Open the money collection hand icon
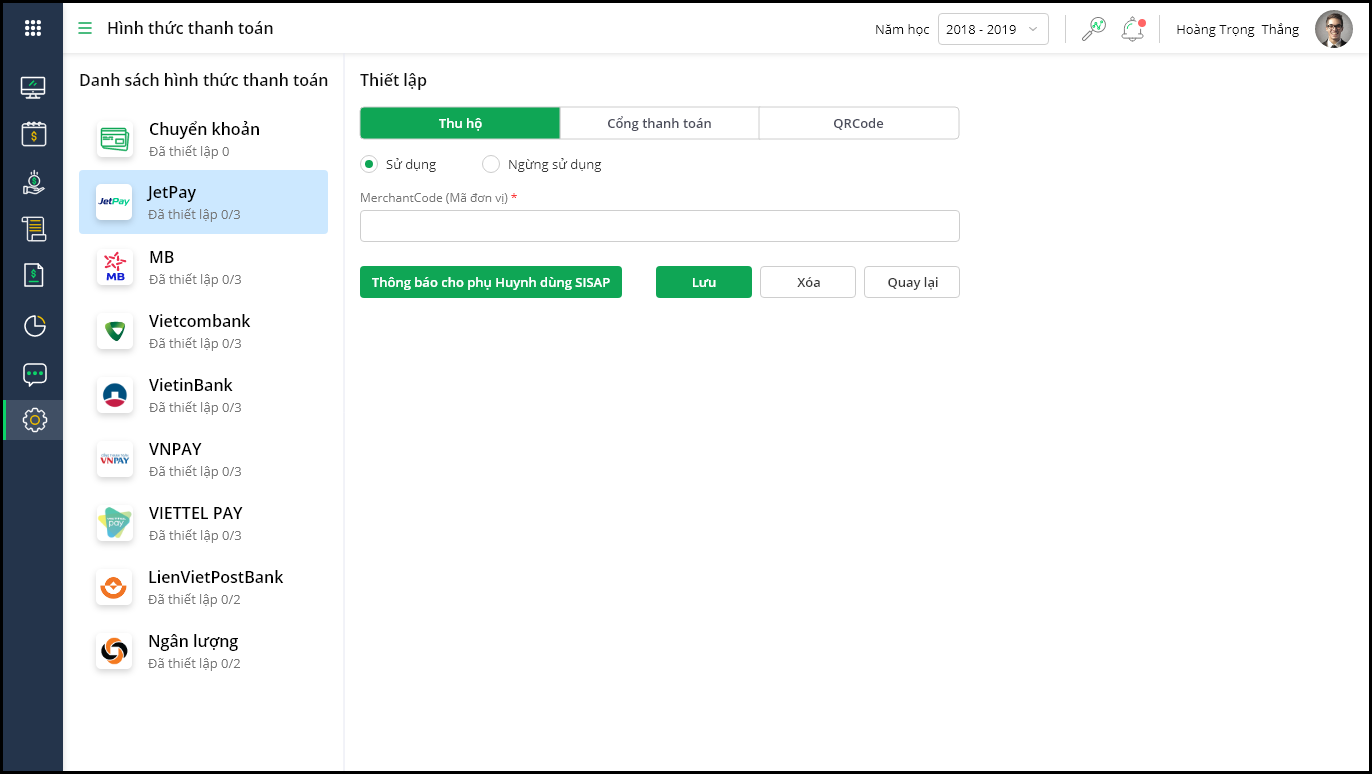The image size is (1372, 774). [x=33, y=182]
